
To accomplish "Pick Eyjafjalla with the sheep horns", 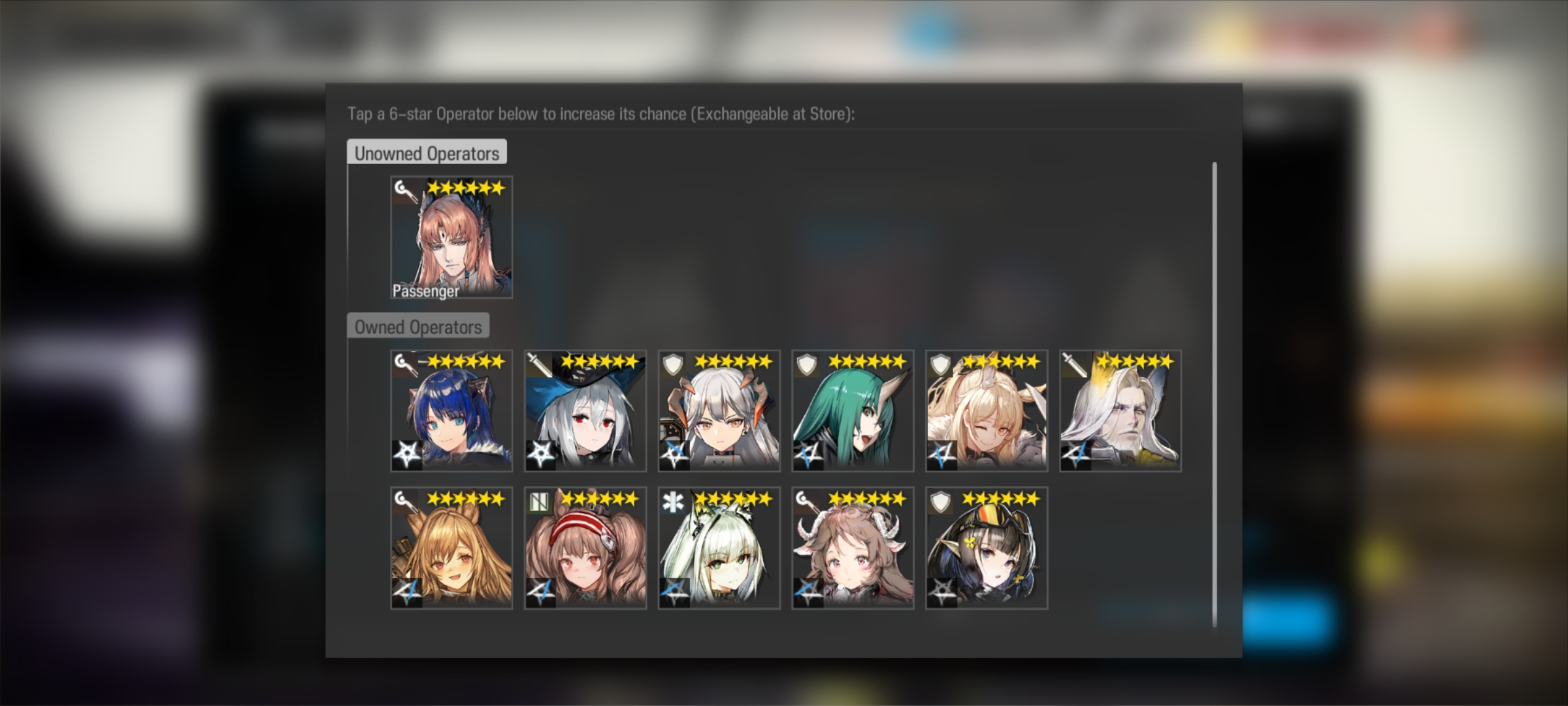I will [853, 548].
